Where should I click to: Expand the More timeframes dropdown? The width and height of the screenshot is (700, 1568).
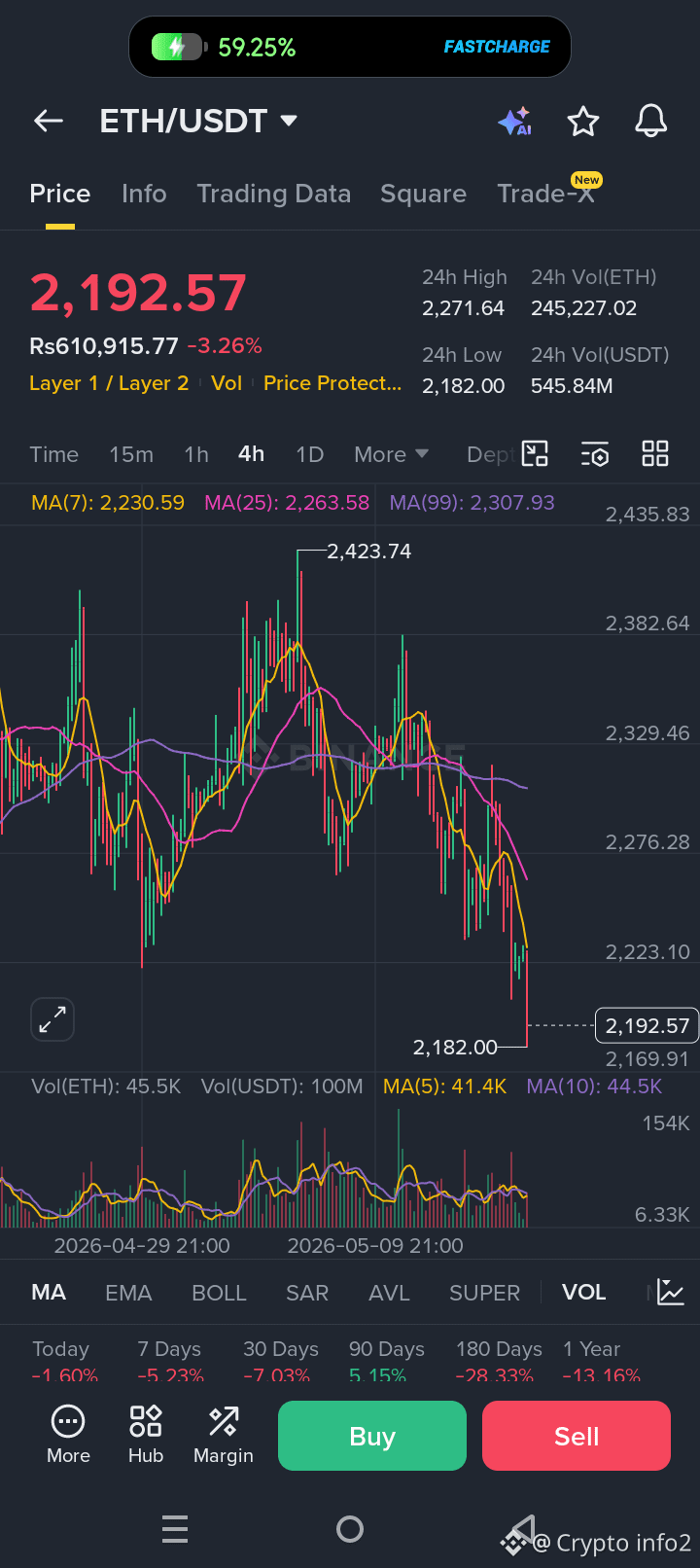point(392,454)
